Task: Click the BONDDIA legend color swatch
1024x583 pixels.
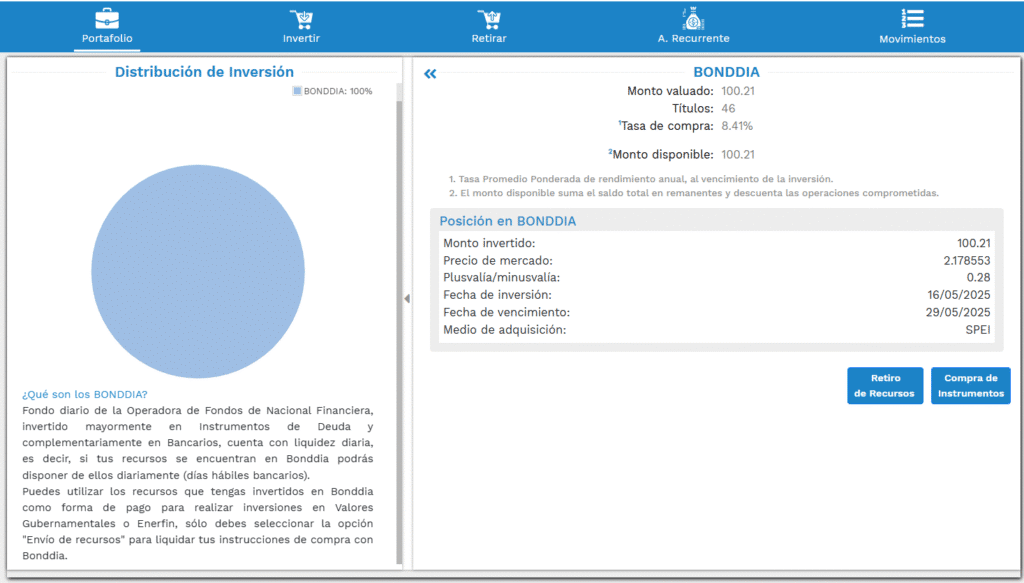Action: point(297,91)
